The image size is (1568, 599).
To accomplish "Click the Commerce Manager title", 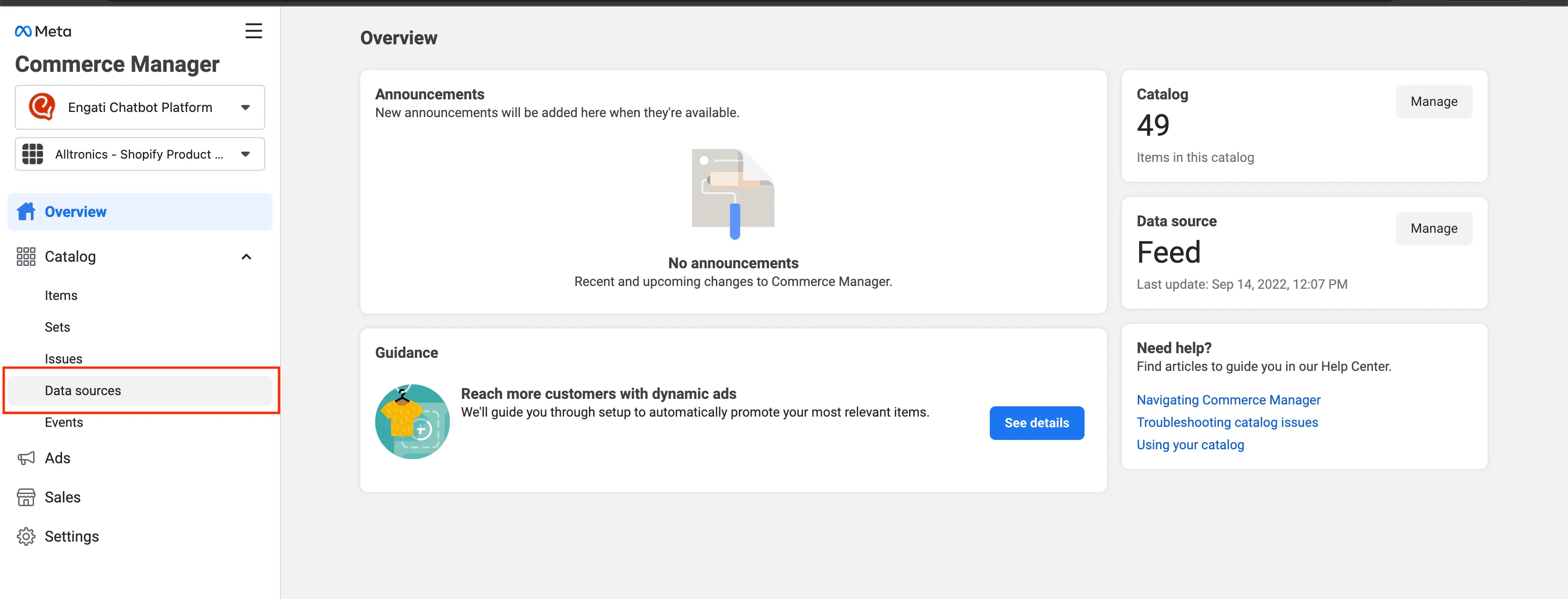I will (x=117, y=64).
